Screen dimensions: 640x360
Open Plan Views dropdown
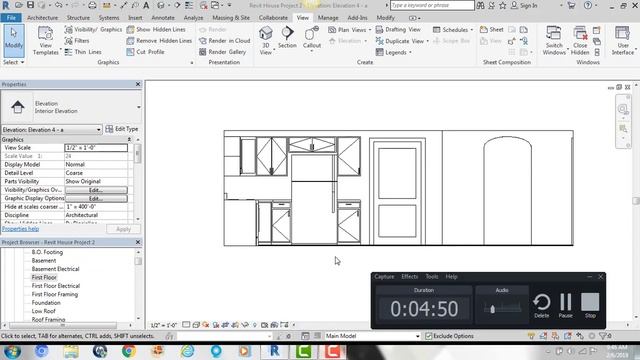point(350,29)
